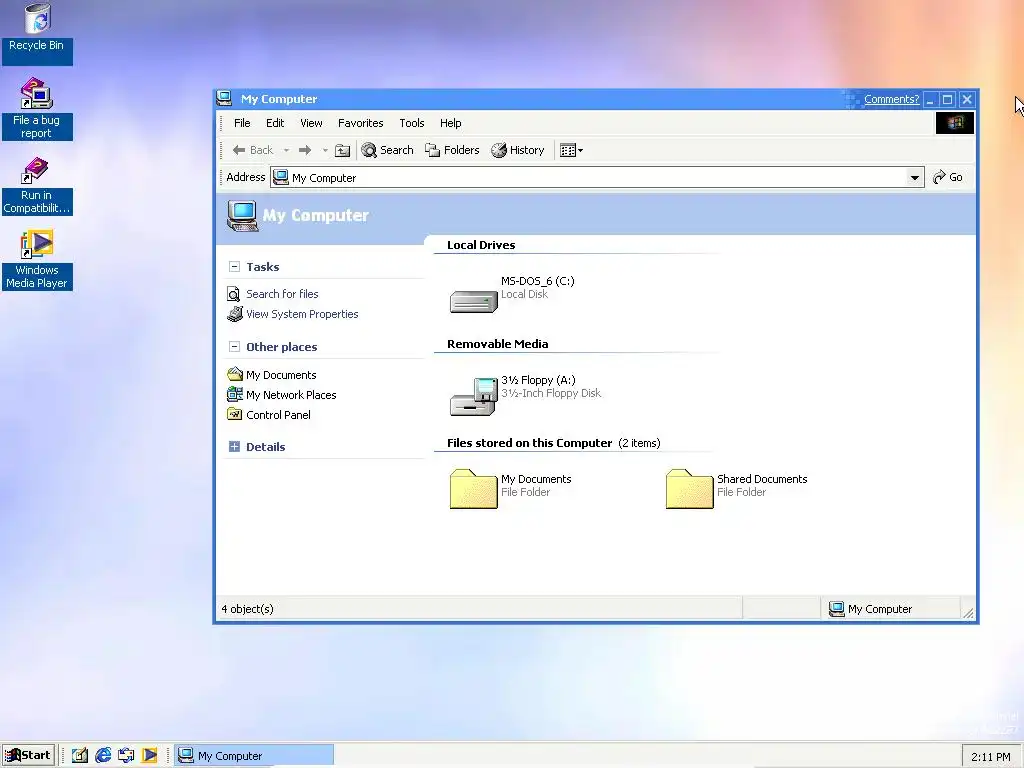Collapse the Other places section

coord(234,347)
